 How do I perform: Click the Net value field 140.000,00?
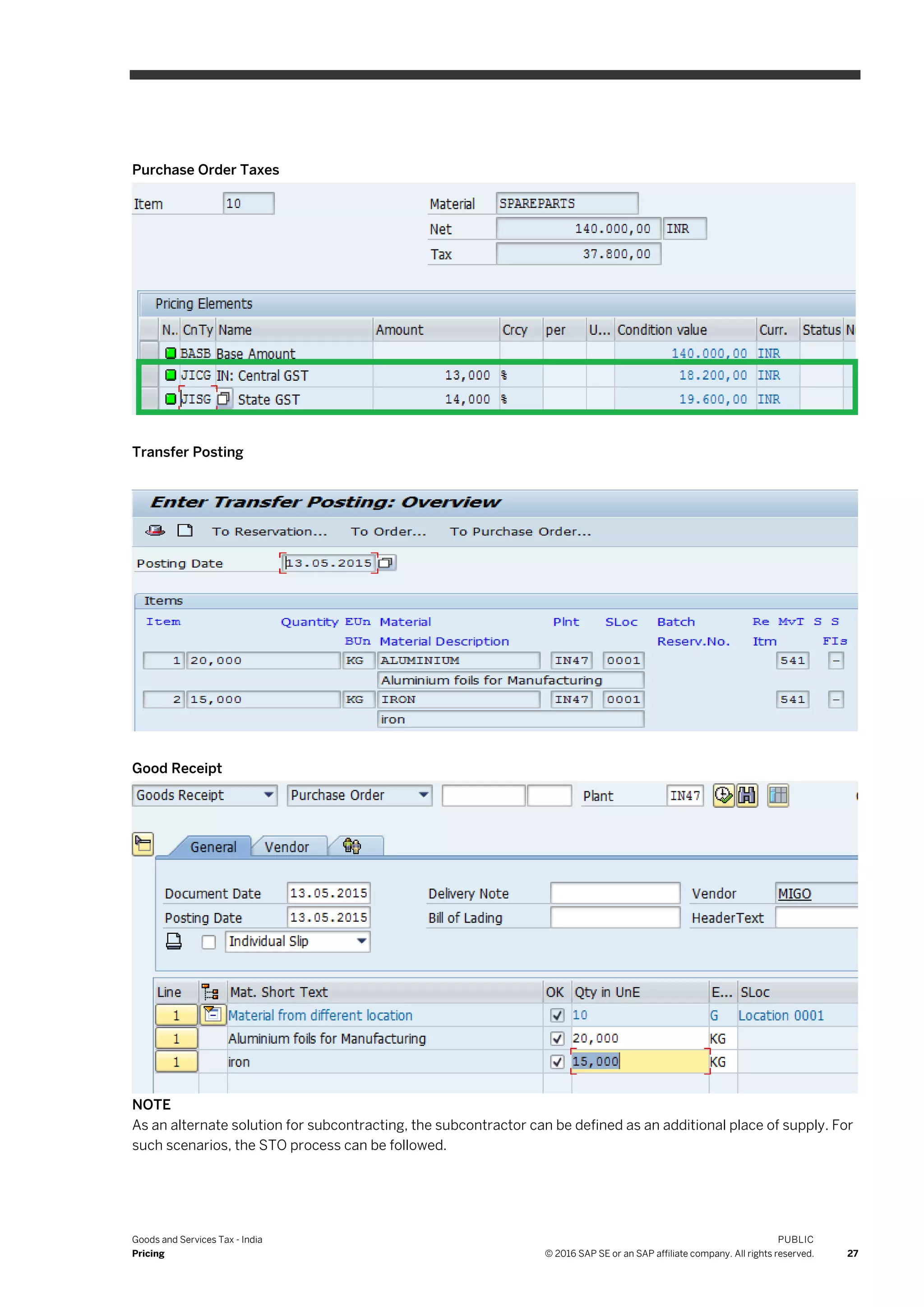point(578,228)
